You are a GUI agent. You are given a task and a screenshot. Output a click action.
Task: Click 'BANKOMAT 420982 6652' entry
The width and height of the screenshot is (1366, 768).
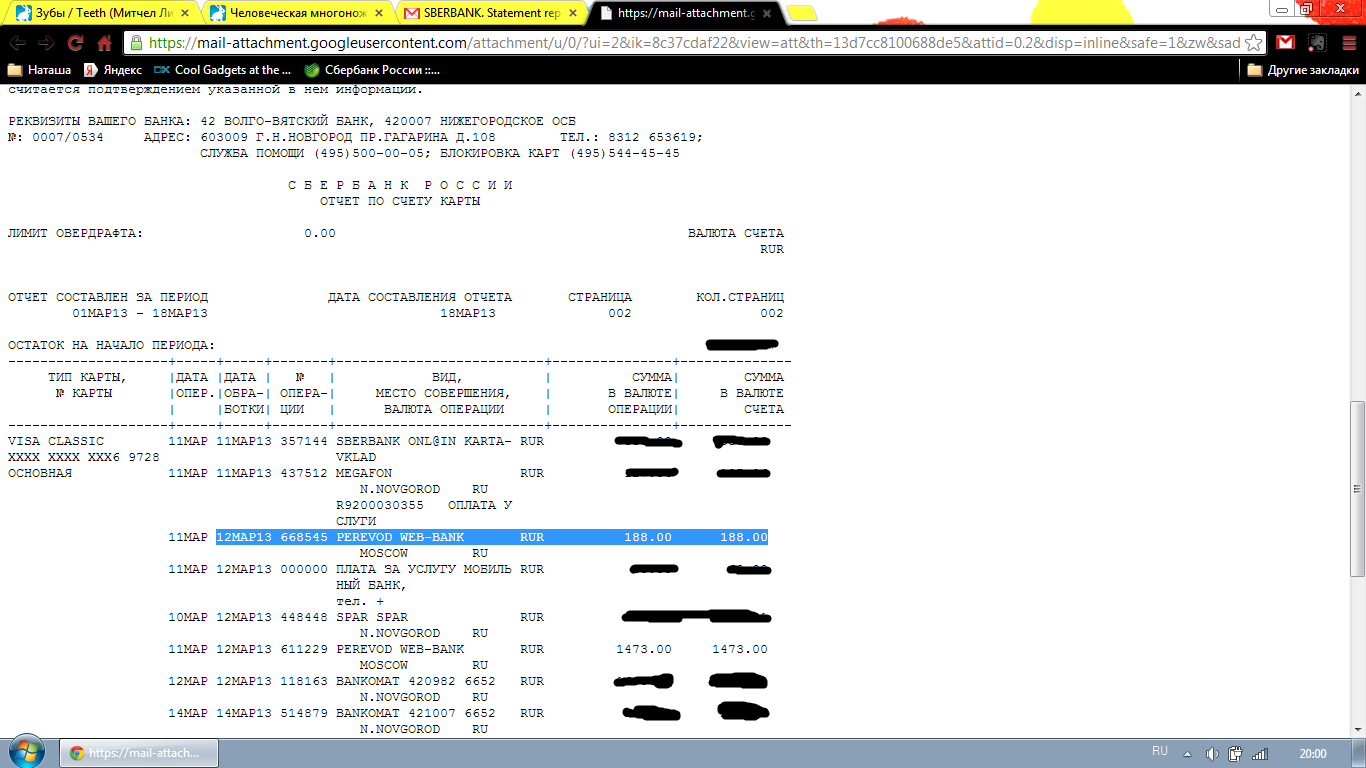point(416,681)
